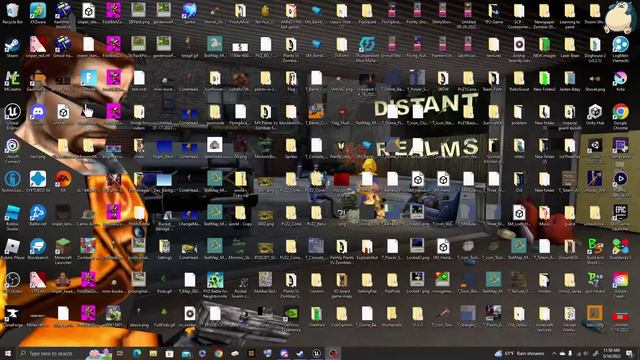Select the BlueStacks X shortcut
640x360 pixels.
coord(620,249)
